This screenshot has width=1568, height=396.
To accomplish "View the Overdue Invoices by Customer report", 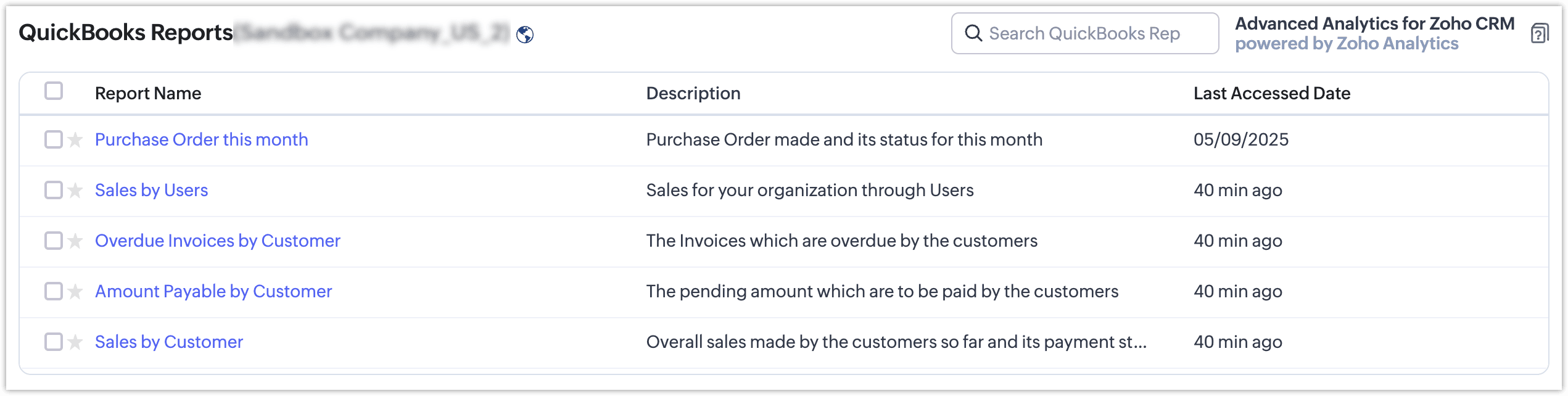I will point(217,241).
